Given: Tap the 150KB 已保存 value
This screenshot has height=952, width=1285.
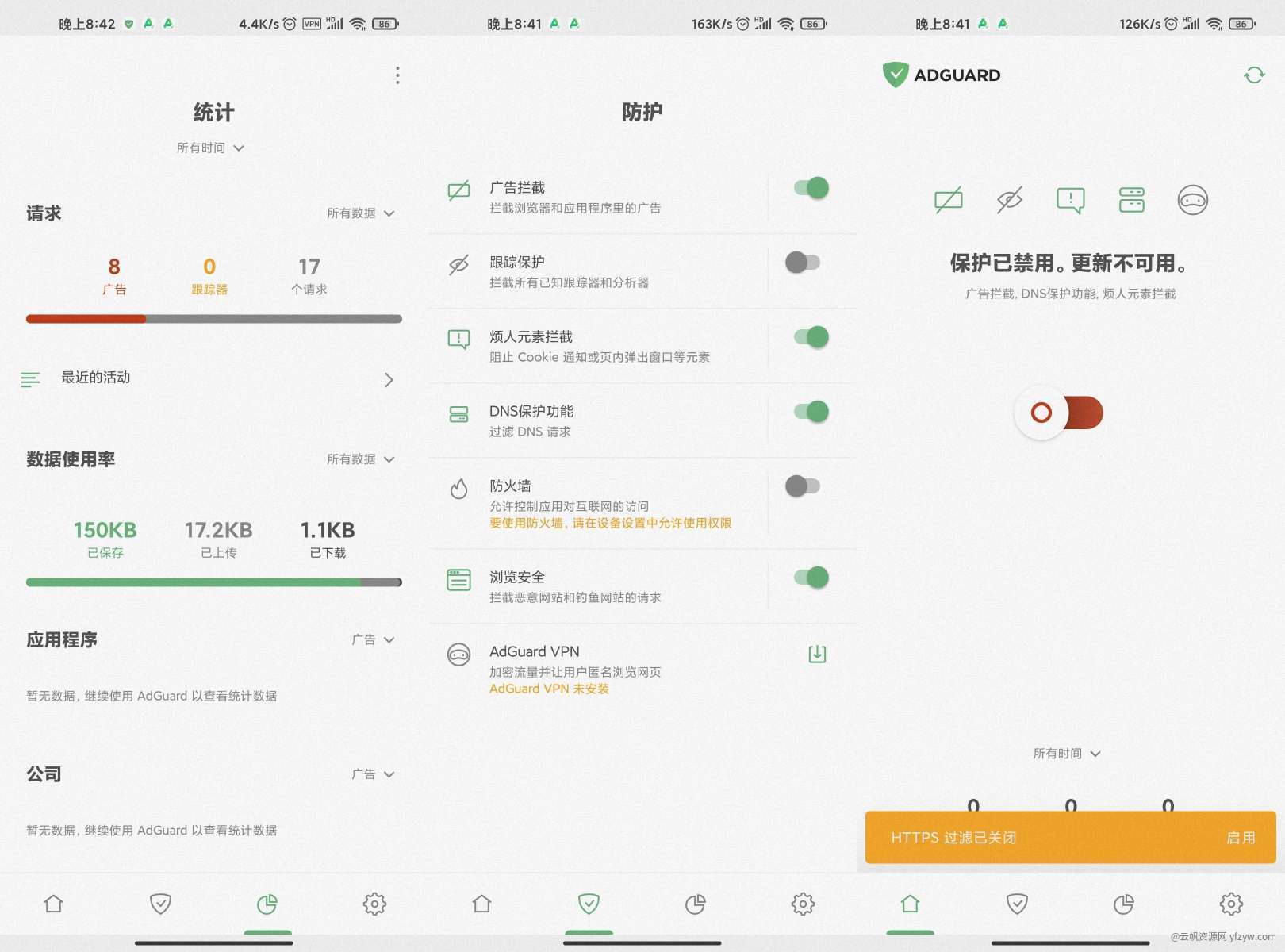Looking at the screenshot, I should (x=105, y=539).
